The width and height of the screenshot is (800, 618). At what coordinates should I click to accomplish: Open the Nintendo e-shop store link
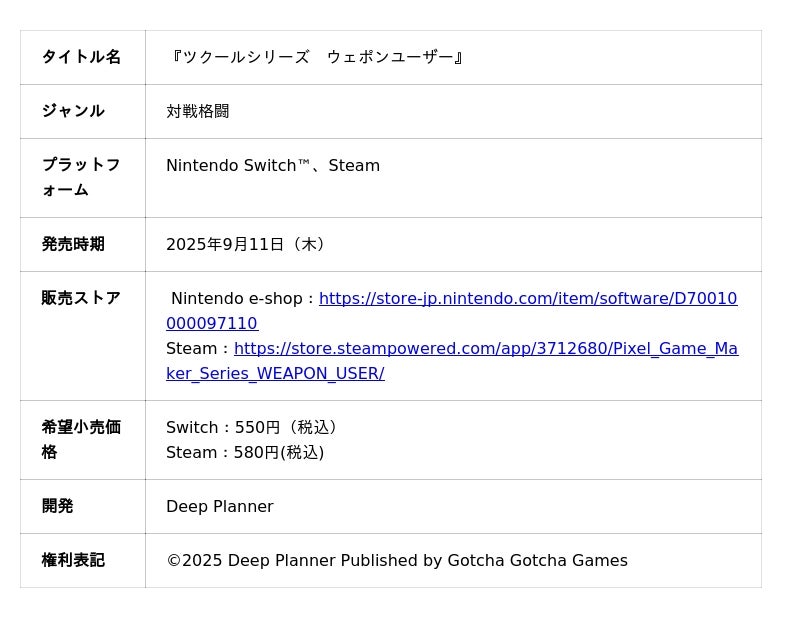point(527,298)
